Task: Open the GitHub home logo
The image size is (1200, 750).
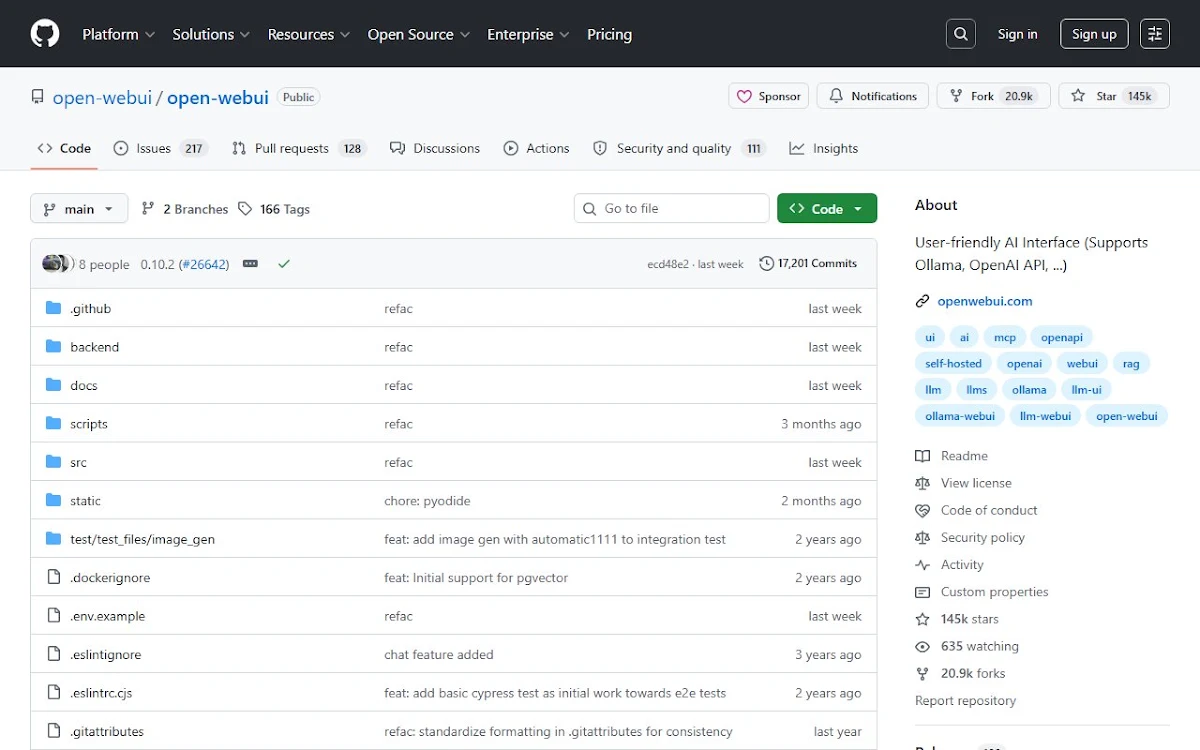Action: pyautogui.click(x=45, y=34)
